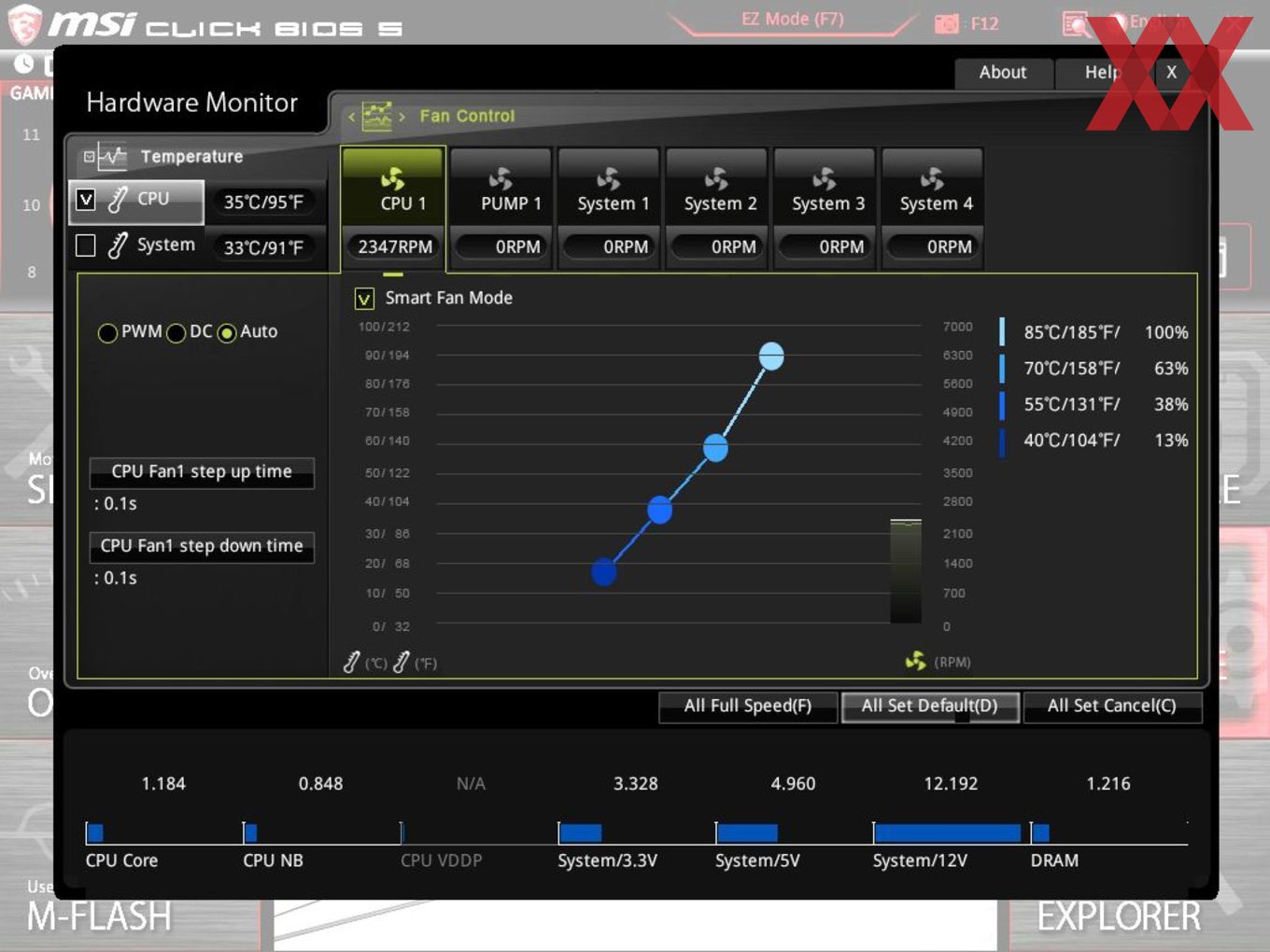Select the 55°C fan curve point
The image size is (1270, 952).
point(659,511)
